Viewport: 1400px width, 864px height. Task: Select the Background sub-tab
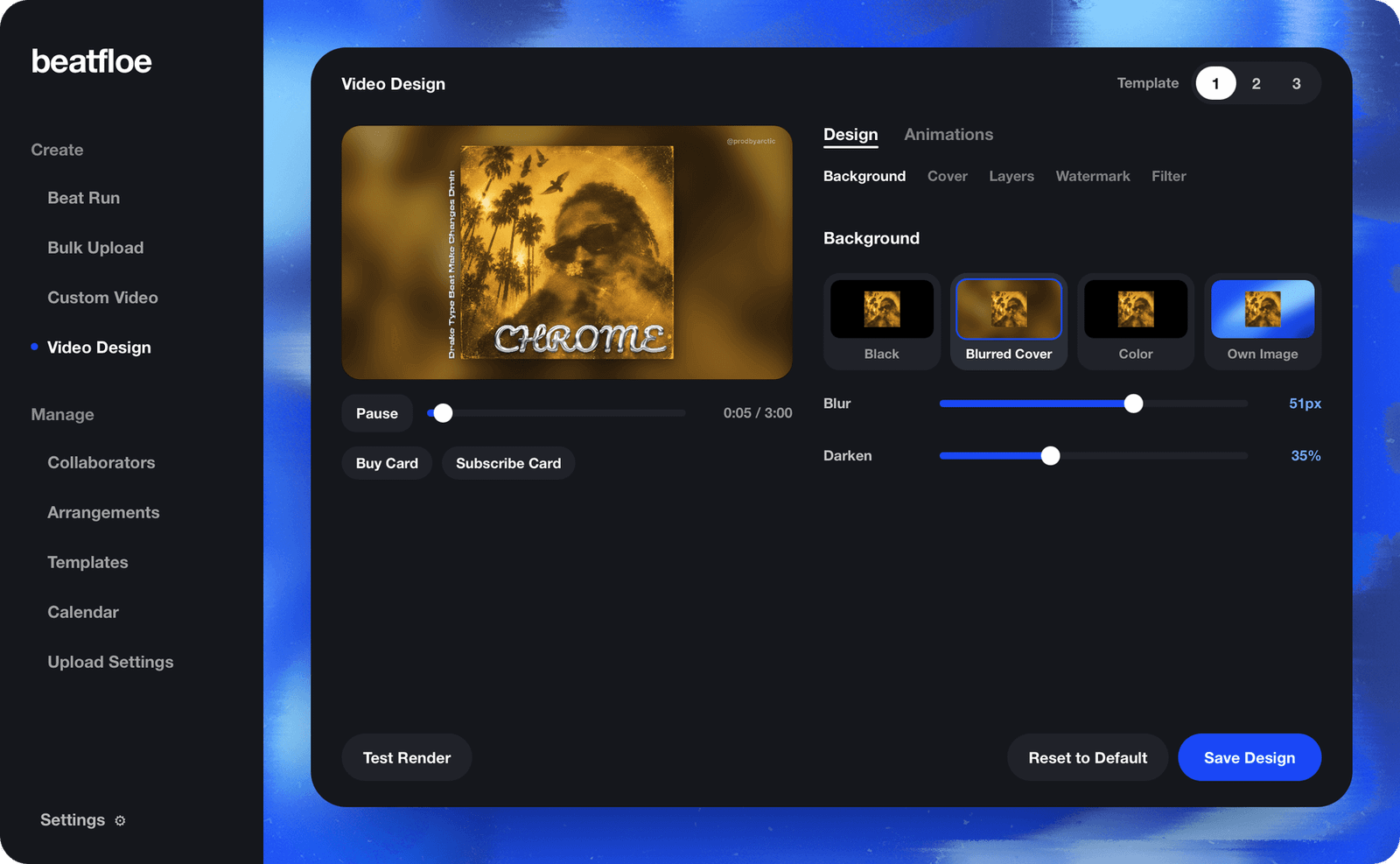click(x=864, y=176)
